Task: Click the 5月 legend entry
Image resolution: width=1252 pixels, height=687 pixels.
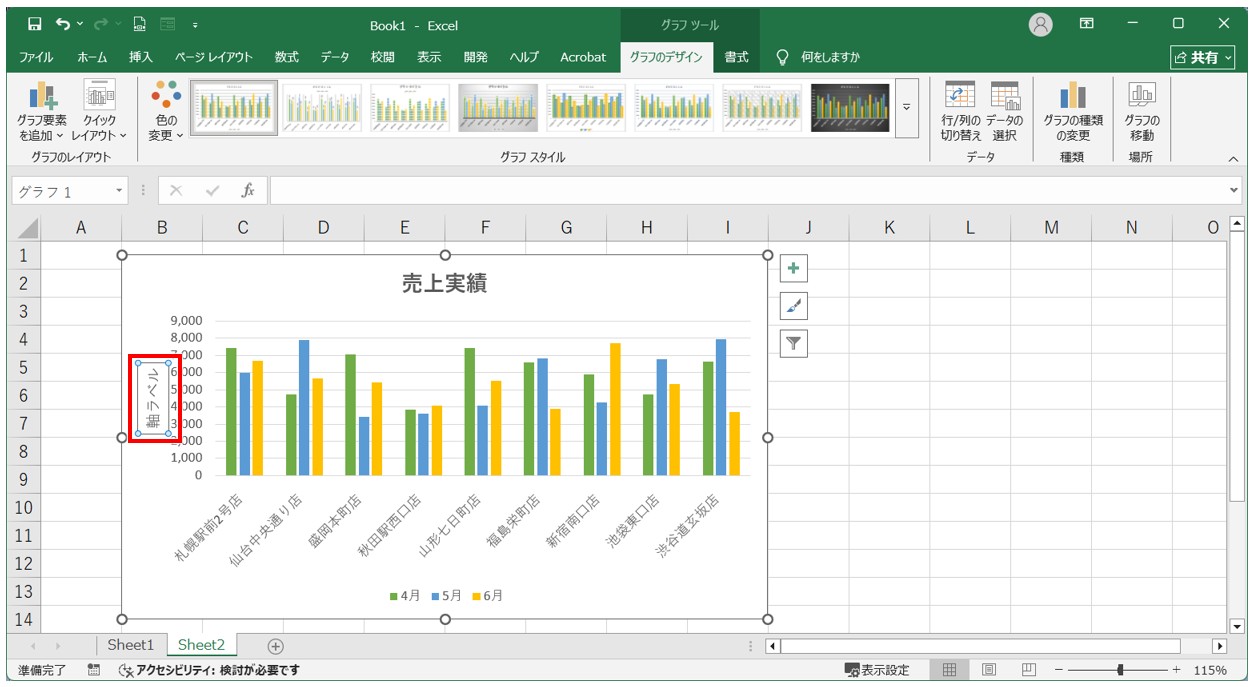Action: 447,596
